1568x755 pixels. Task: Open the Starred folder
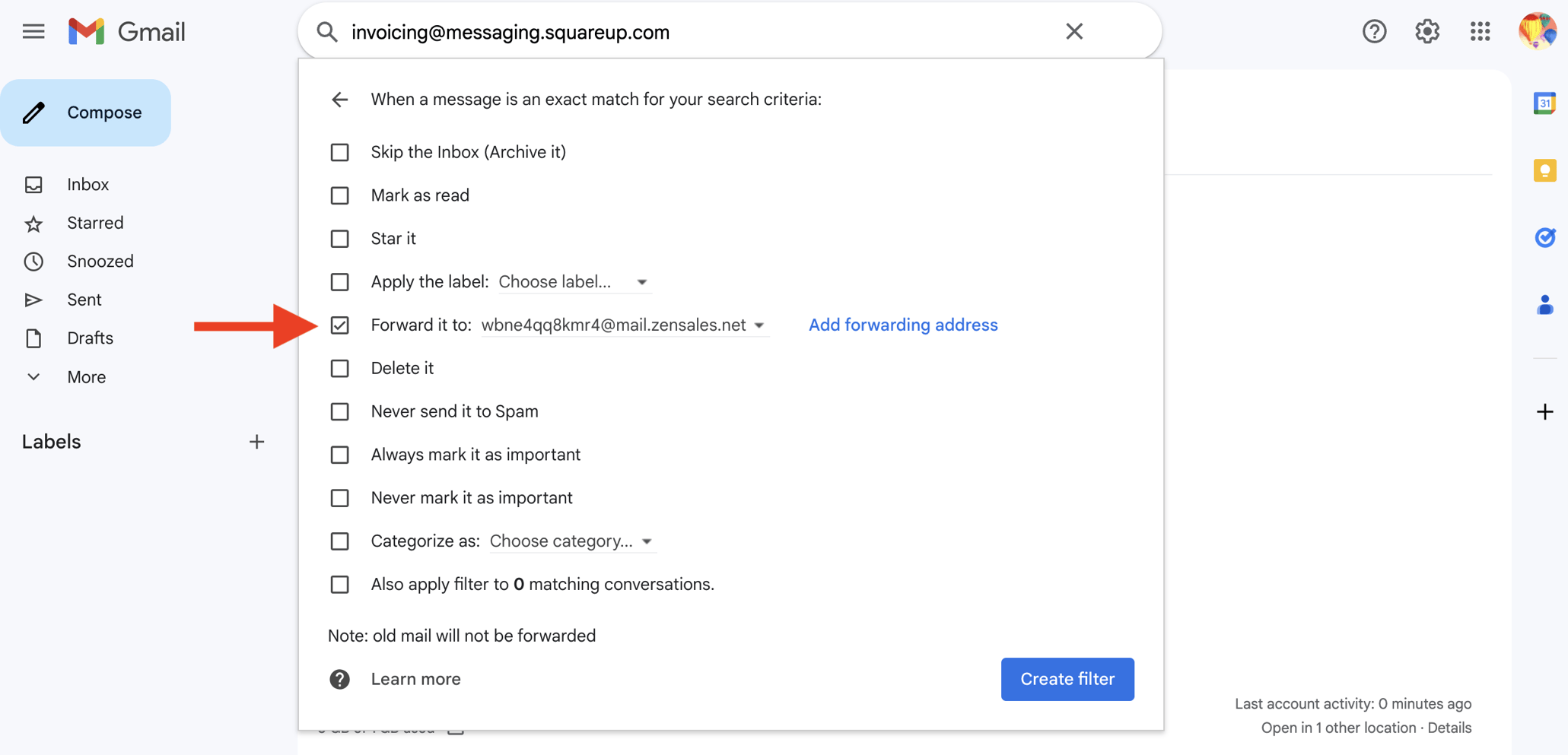coord(95,223)
